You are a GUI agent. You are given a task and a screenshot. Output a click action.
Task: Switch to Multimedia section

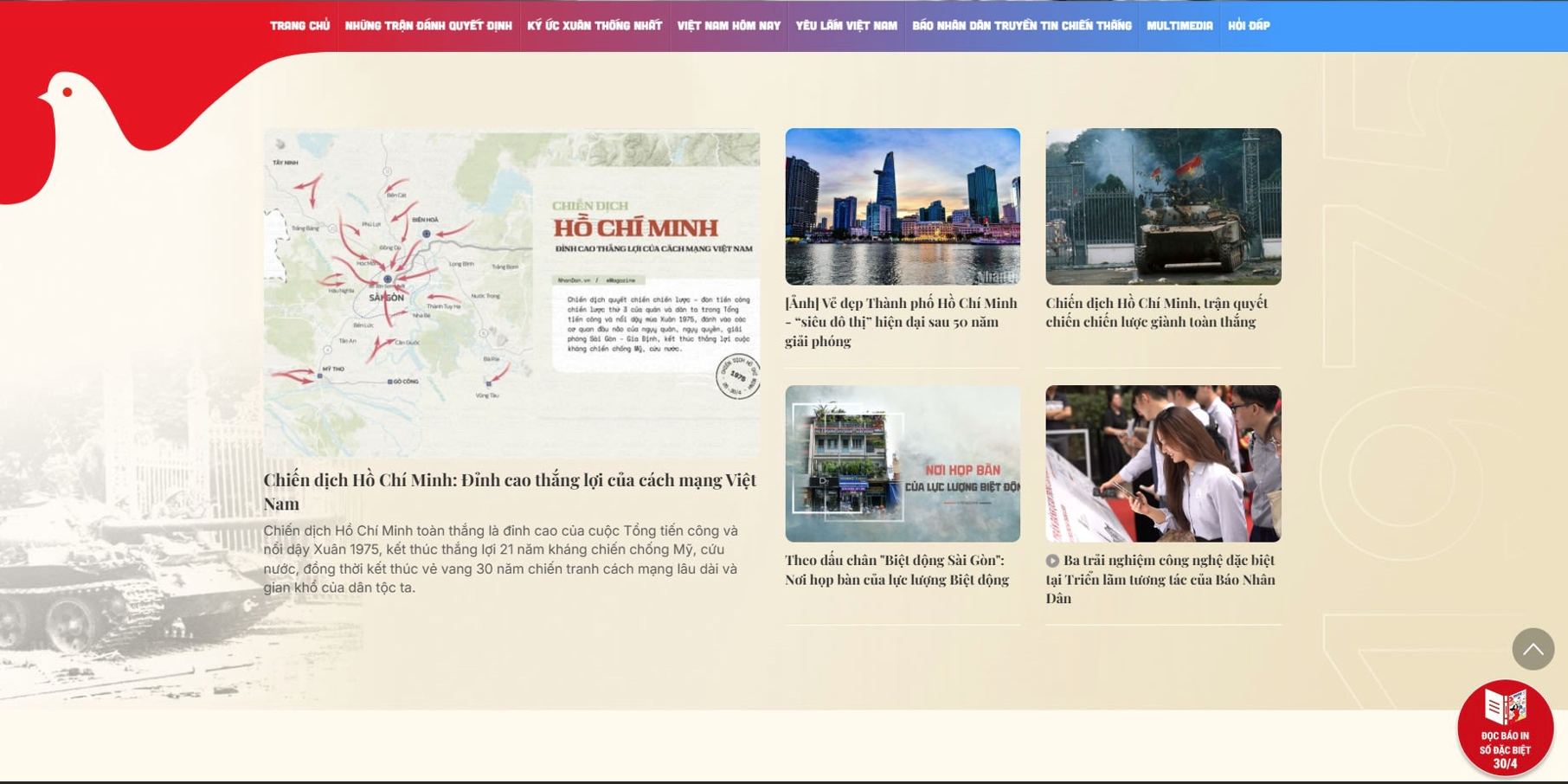pos(1179,26)
